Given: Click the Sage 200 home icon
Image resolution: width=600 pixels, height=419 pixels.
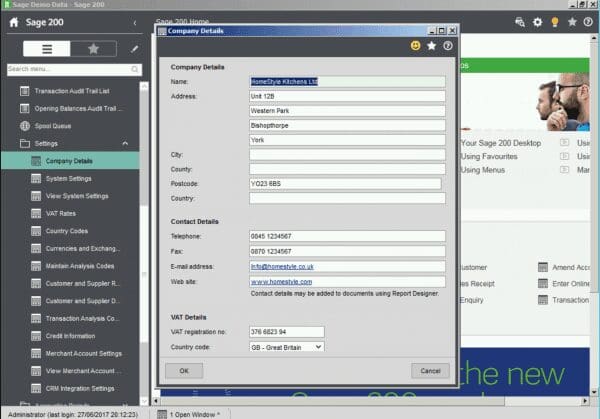Looking at the screenshot, I should point(14,22).
